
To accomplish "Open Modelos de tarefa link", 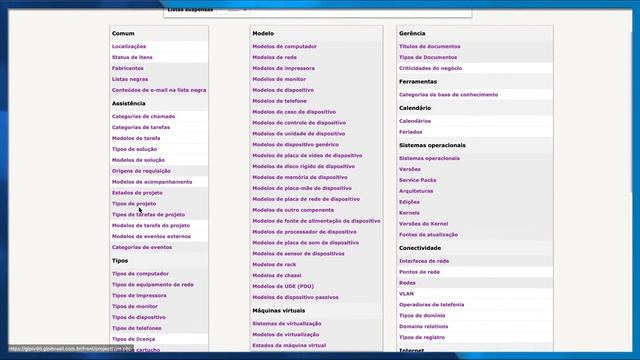I will point(136,138).
